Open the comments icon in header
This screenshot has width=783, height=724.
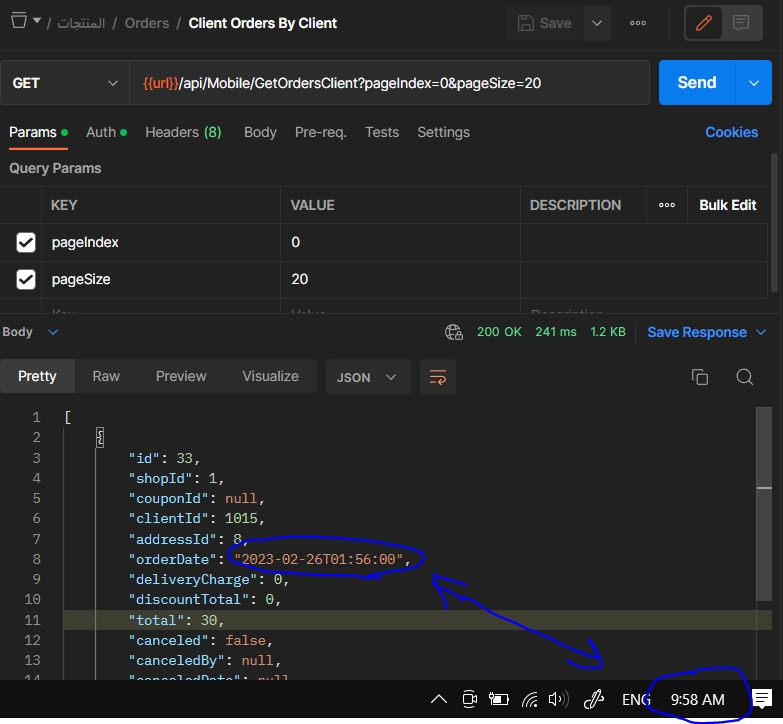tap(741, 23)
